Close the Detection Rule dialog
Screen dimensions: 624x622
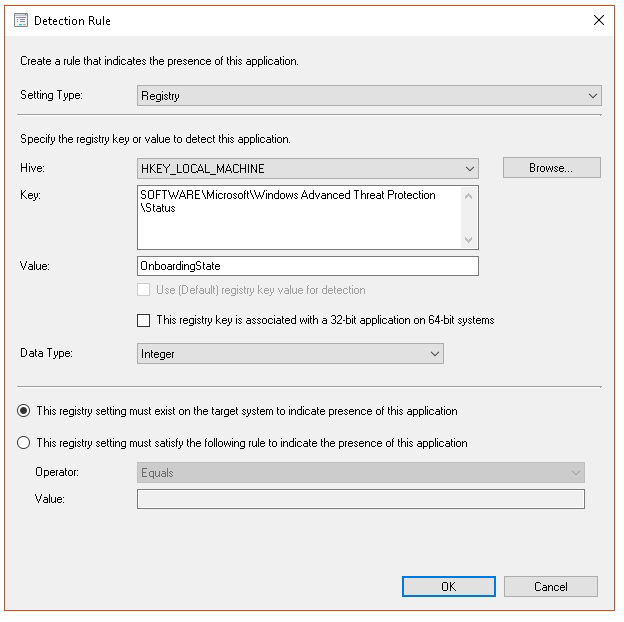[x=598, y=20]
